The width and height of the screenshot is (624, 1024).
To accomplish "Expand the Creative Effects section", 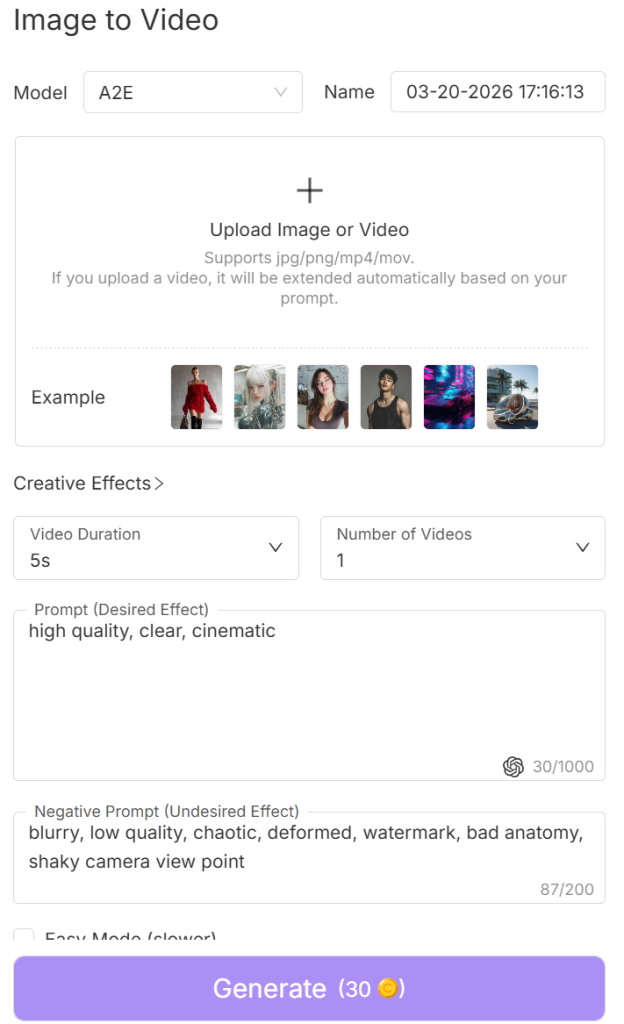I will click(89, 483).
